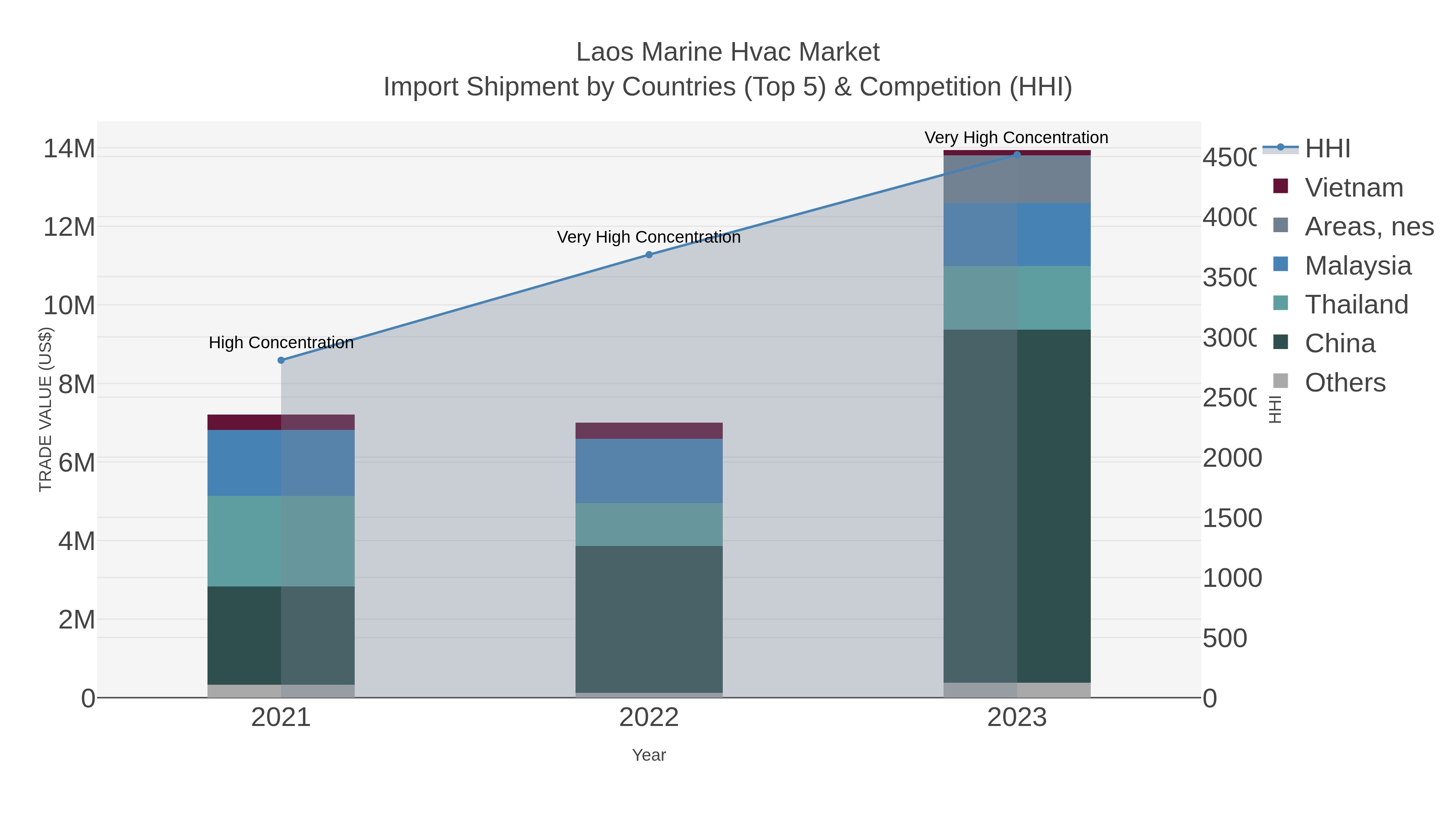Click the 'TRADE VALUE (US$)' axis title
The width and height of the screenshot is (1456, 819).
pos(45,409)
